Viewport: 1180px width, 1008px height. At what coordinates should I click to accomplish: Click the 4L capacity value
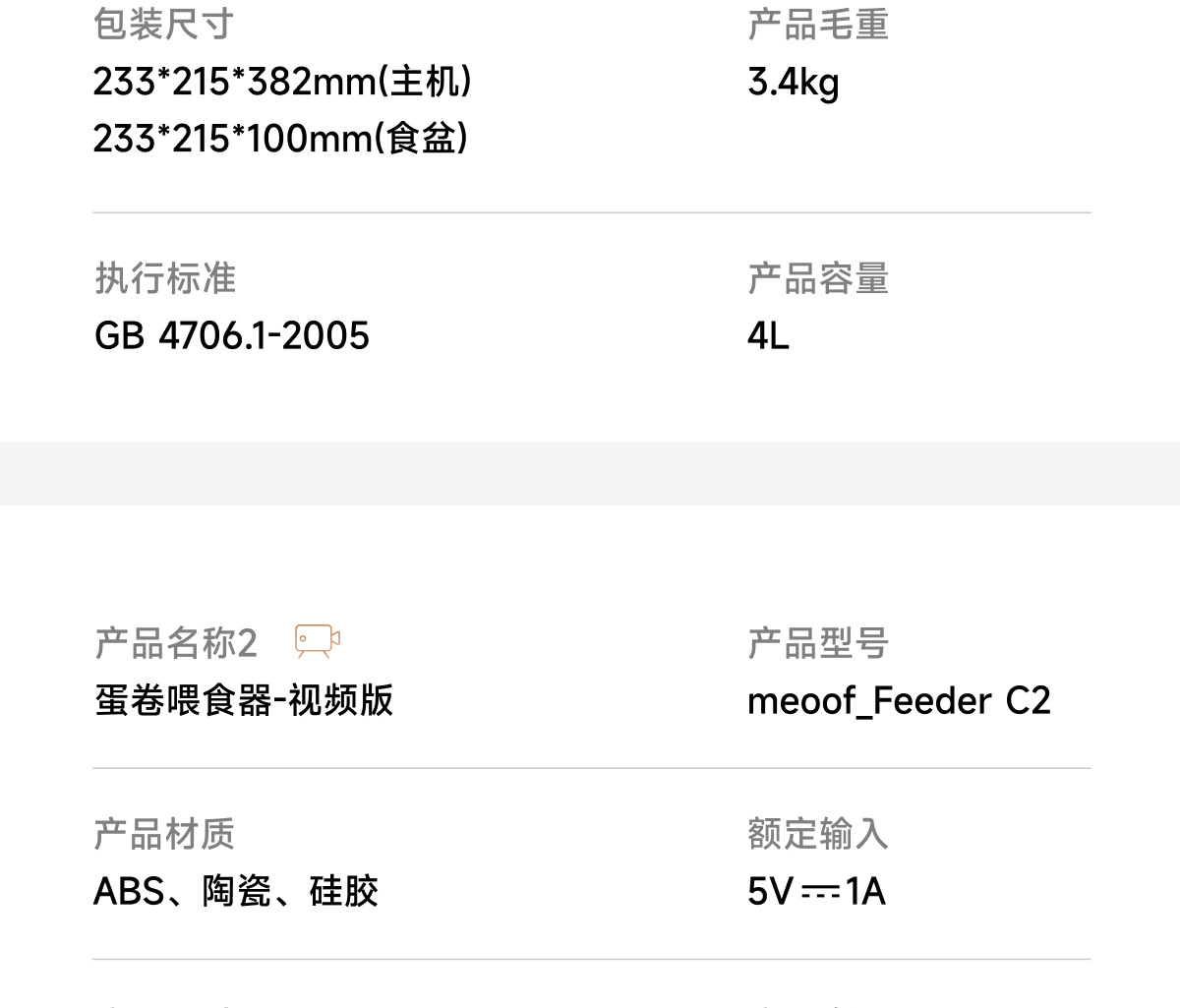768,335
